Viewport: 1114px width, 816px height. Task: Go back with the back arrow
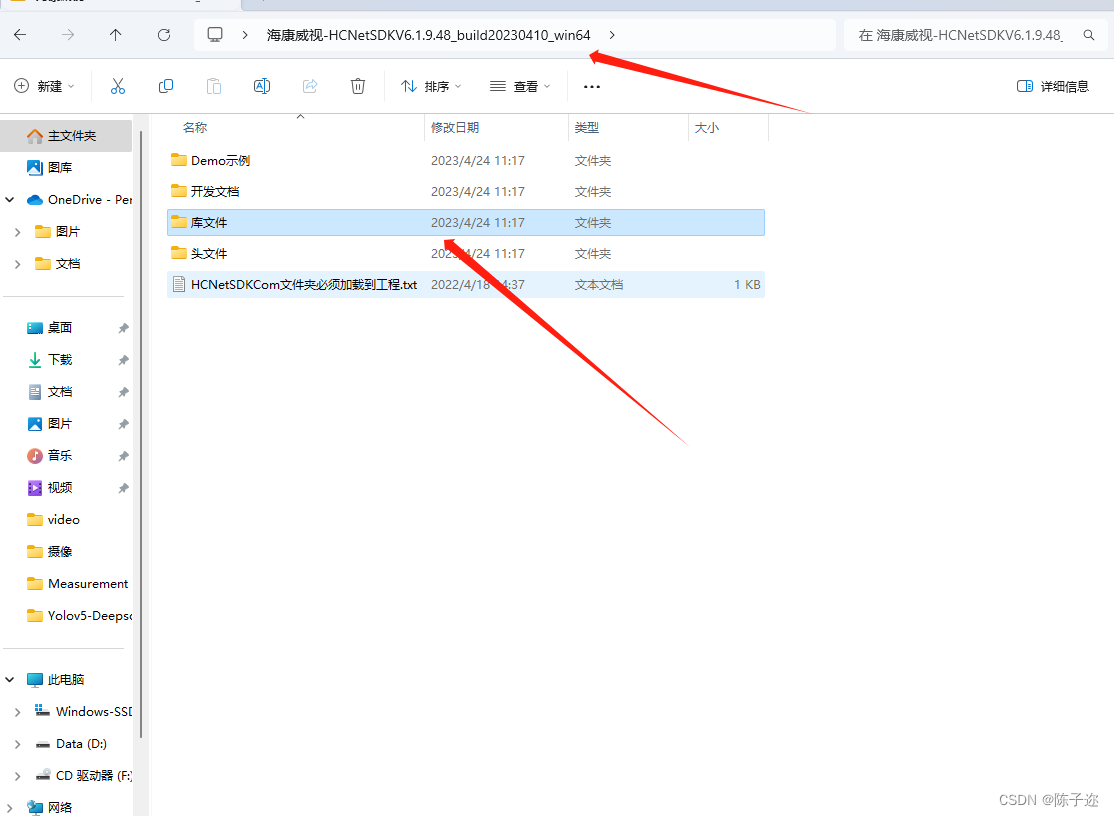click(x=20, y=35)
